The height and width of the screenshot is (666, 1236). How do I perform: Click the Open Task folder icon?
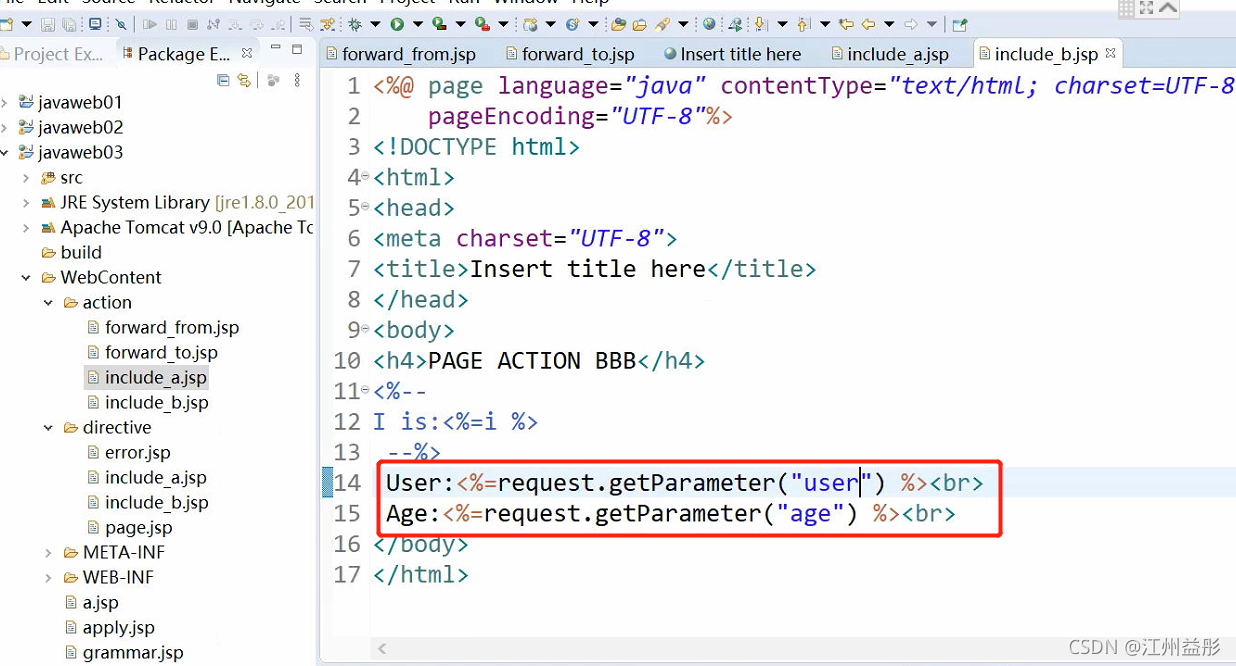[639, 24]
